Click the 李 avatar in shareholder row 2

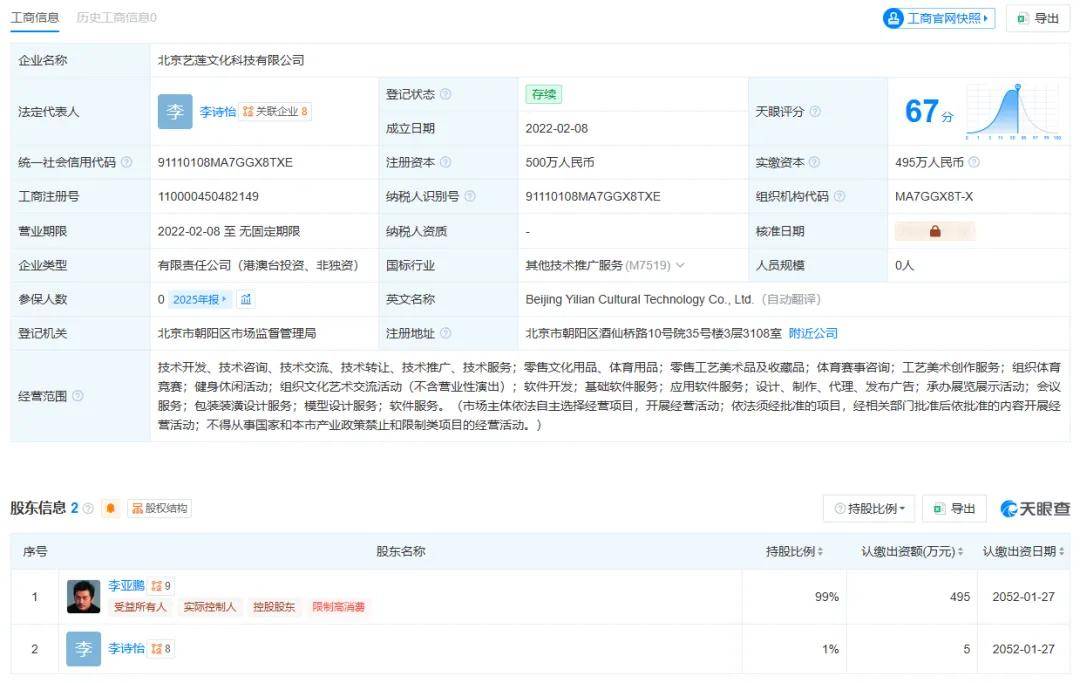click(83, 649)
